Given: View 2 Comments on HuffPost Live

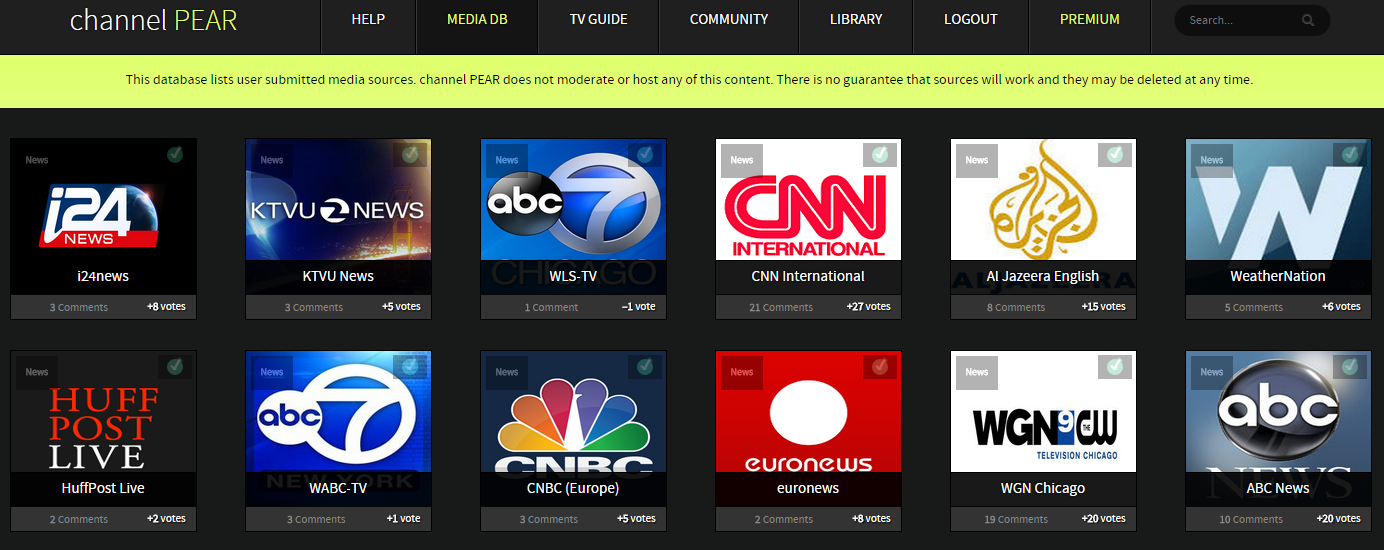Looking at the screenshot, I should 79,519.
